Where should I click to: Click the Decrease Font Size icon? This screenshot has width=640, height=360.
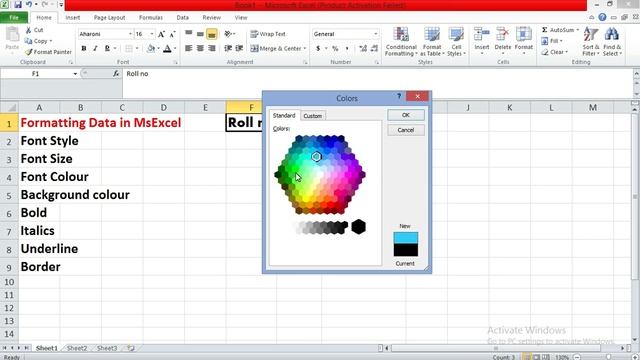click(x=172, y=34)
